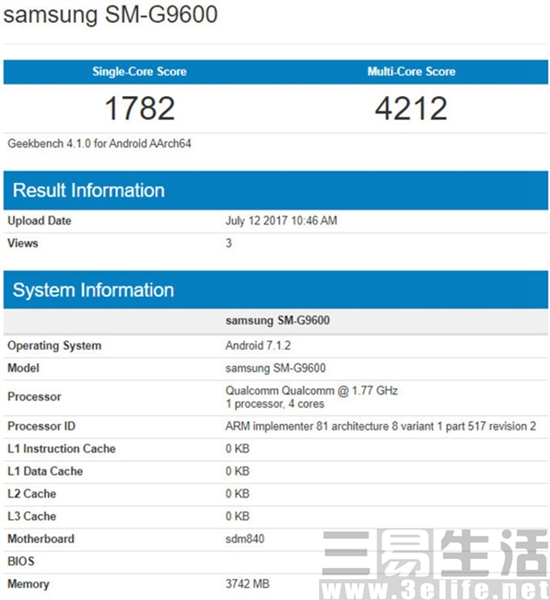Select the 'Android 7.1.2' value

point(258,346)
